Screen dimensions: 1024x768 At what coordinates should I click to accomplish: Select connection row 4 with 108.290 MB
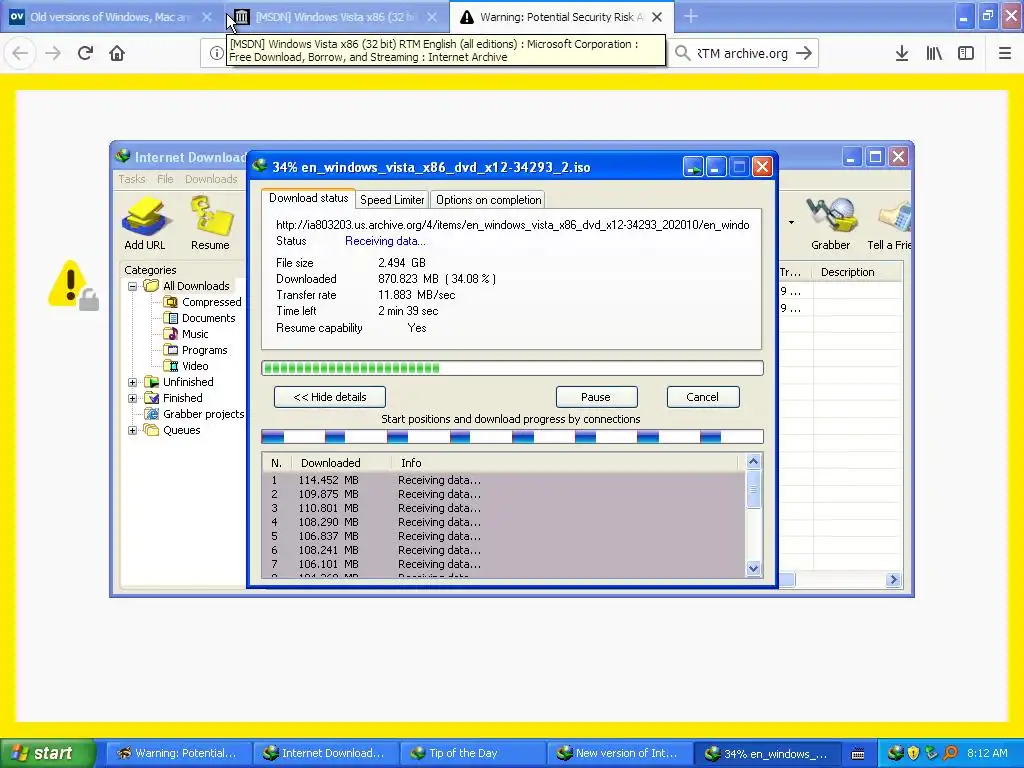click(x=503, y=522)
